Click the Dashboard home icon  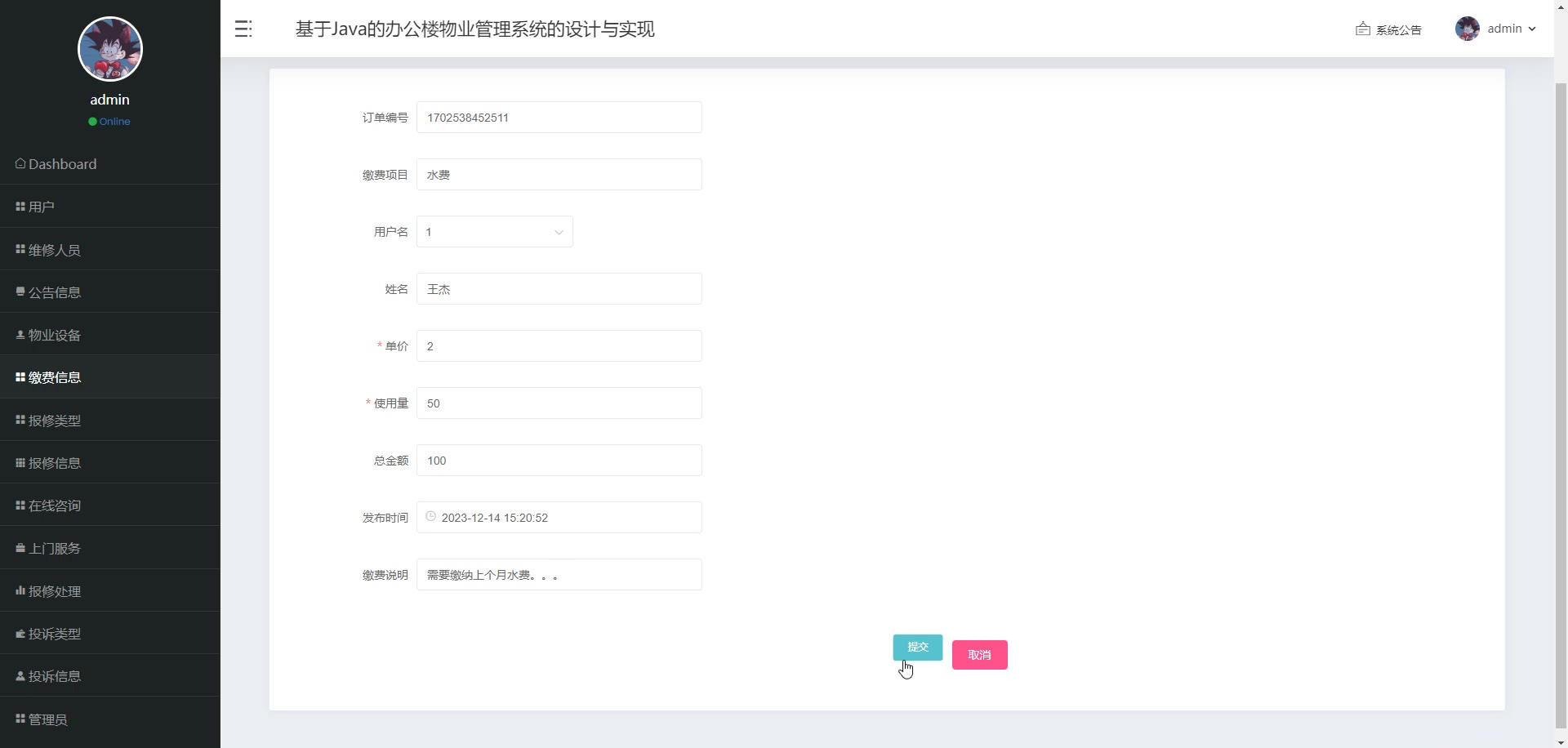(x=20, y=163)
